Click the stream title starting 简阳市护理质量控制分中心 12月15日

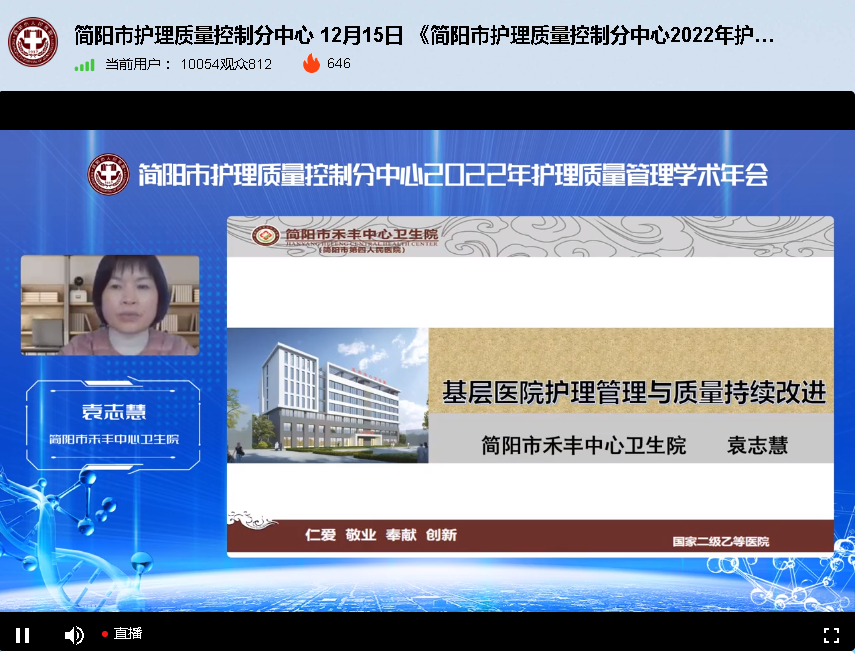point(424,35)
